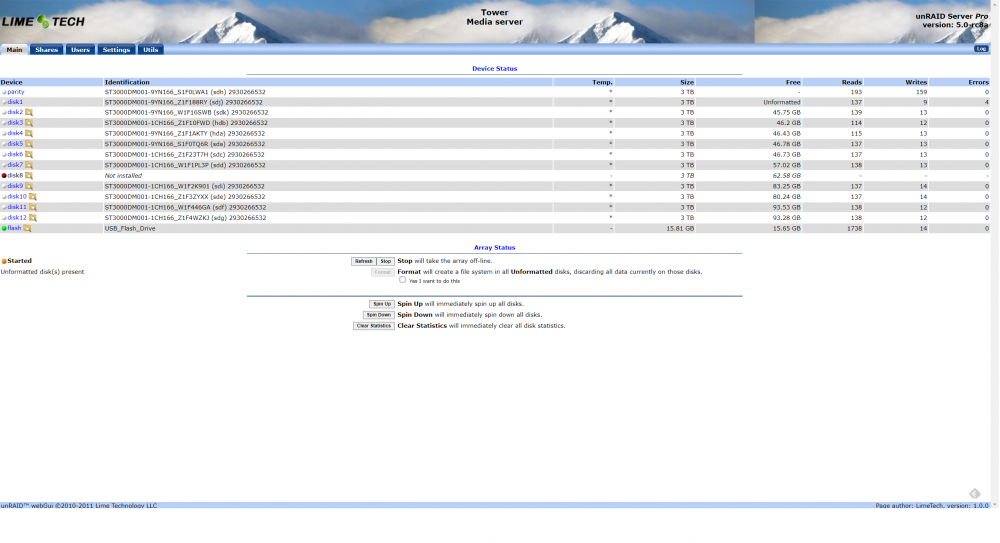Click the grey status ball beside parity
Viewport: 1000px width, 543px height.
pyautogui.click(x=4, y=92)
